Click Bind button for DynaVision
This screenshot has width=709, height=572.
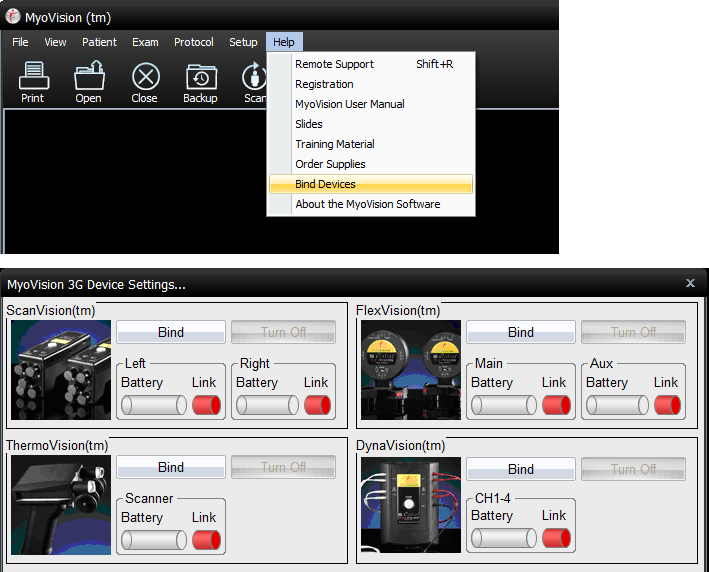point(521,469)
